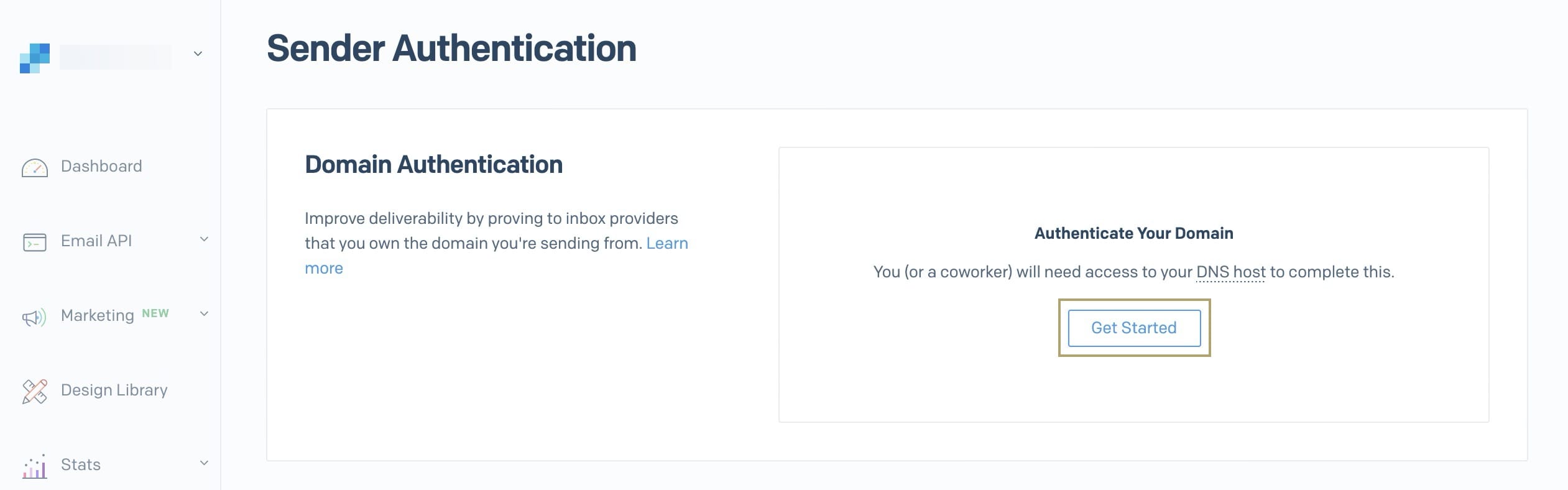Click the Dashboard gauge icon
Image resolution: width=1568 pixels, height=490 pixels.
(35, 168)
